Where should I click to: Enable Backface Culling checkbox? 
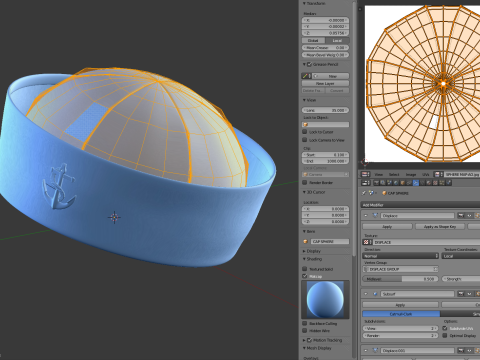305,323
